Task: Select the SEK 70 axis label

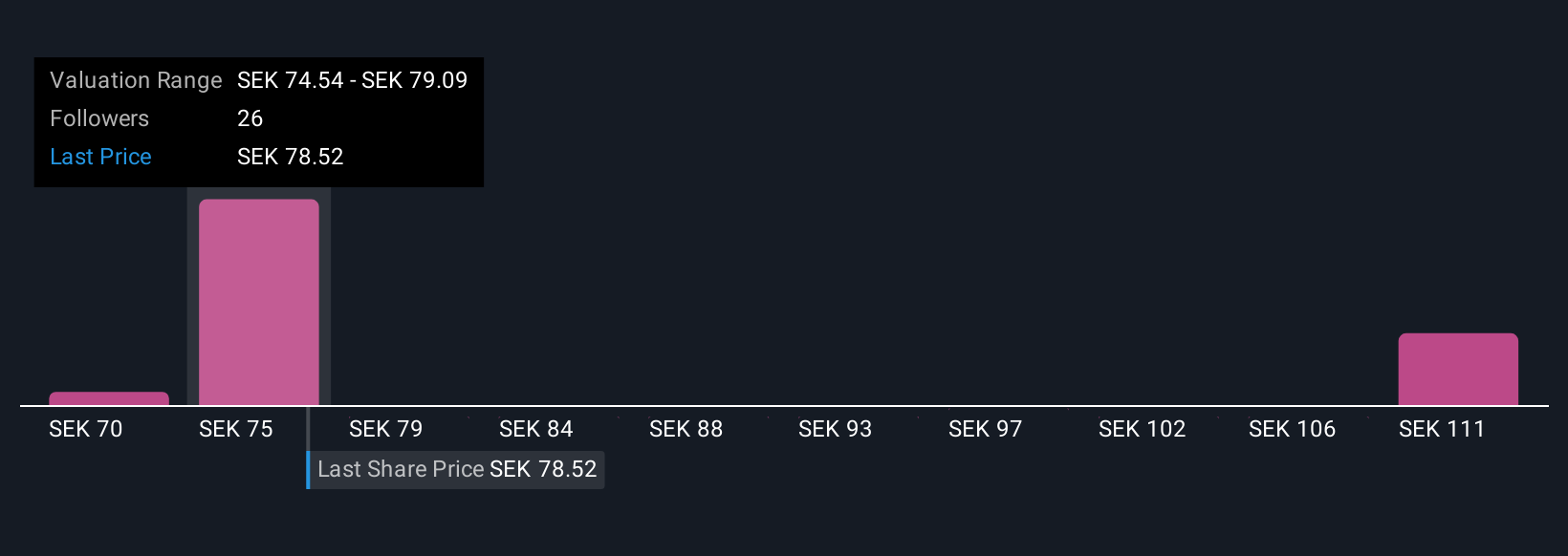Action: click(86, 429)
